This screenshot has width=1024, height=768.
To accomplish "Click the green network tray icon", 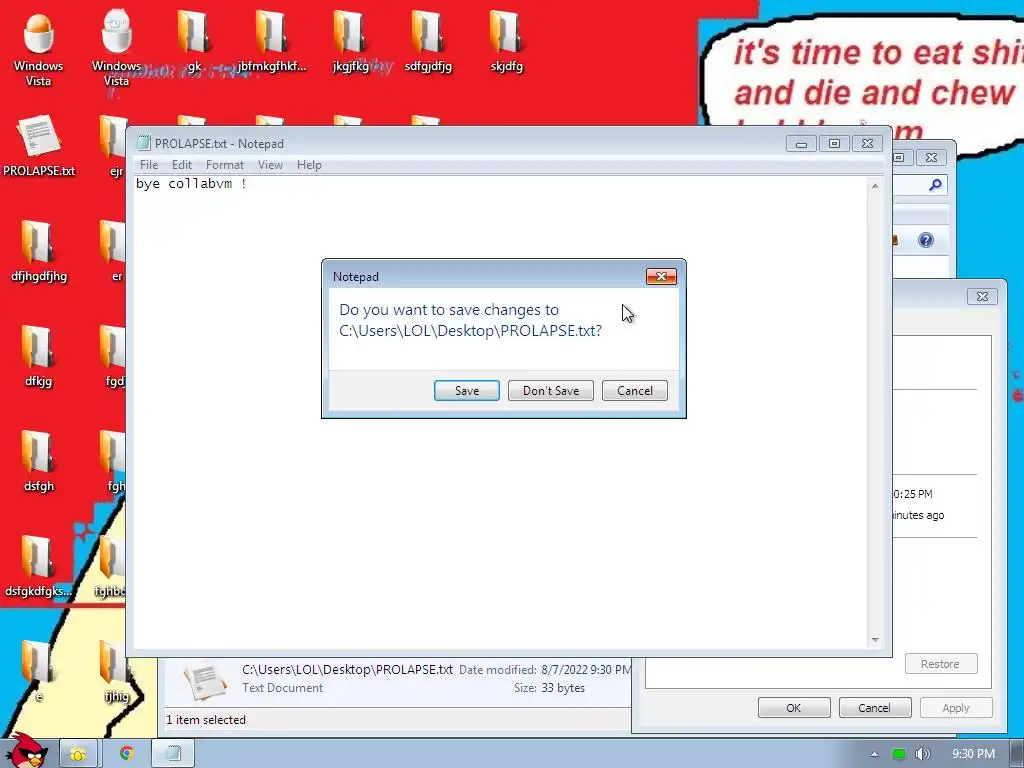I will pyautogui.click(x=899, y=754).
